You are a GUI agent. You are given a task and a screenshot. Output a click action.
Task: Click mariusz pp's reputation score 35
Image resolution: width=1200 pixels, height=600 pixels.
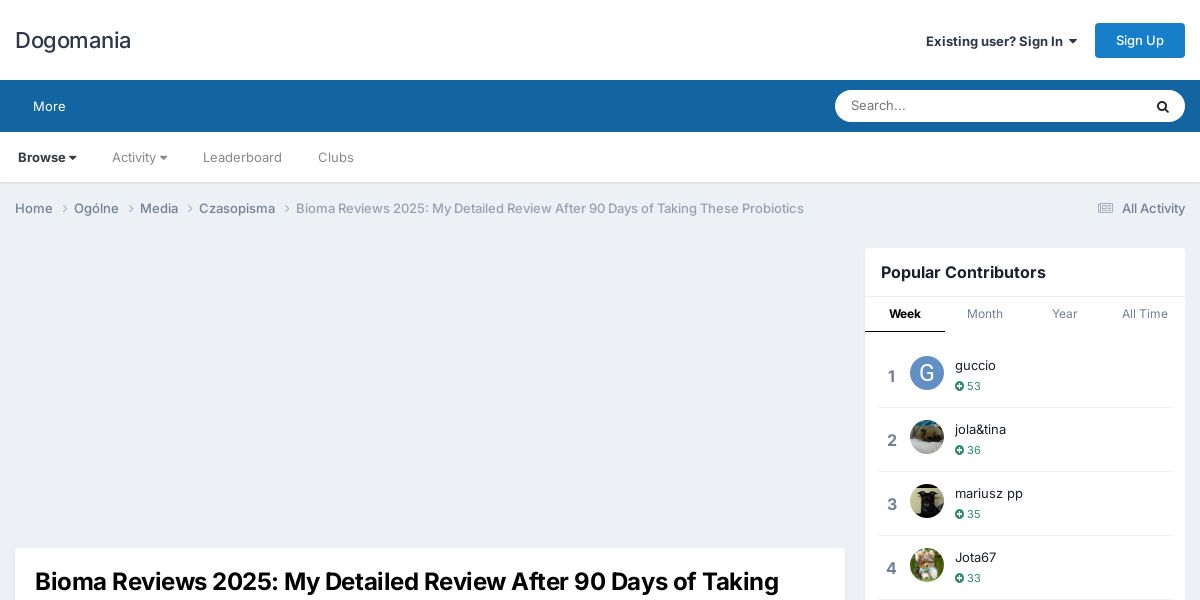(968, 514)
